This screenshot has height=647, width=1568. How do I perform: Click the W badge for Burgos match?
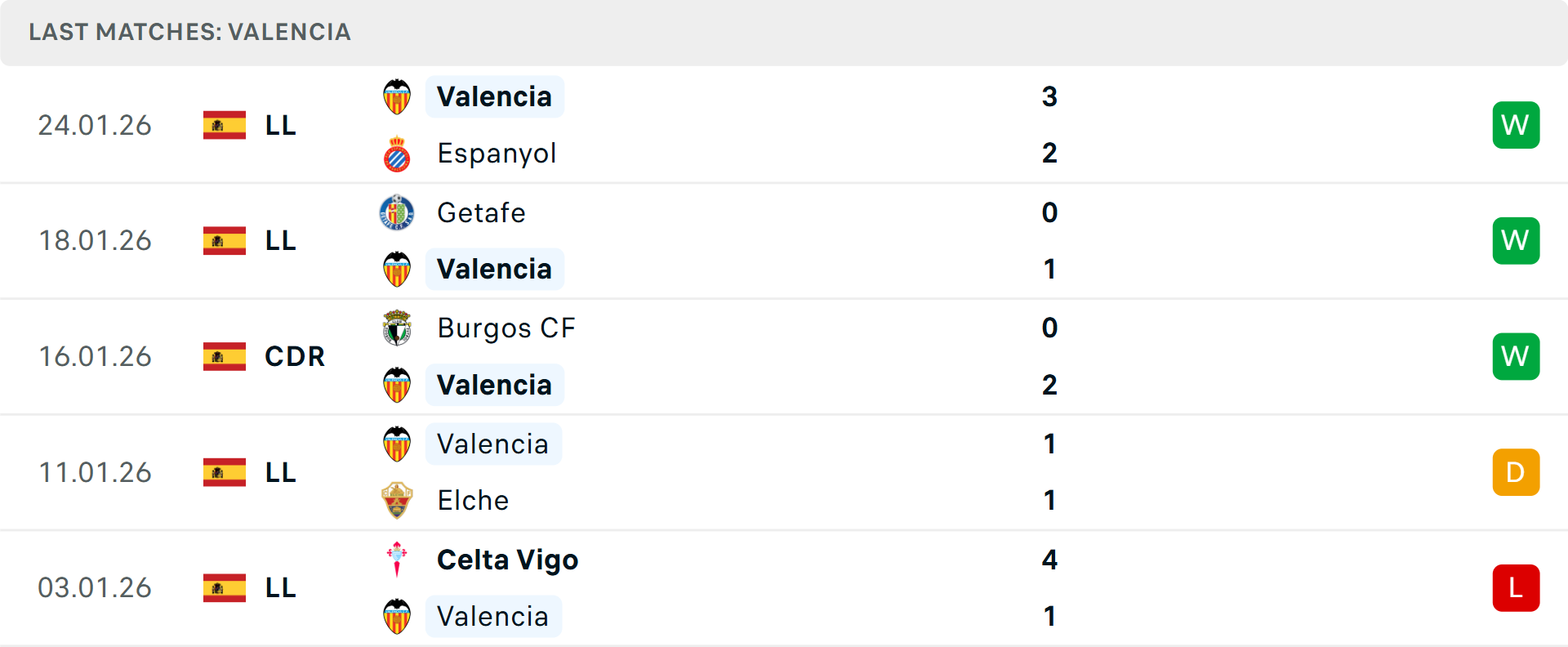1516,356
